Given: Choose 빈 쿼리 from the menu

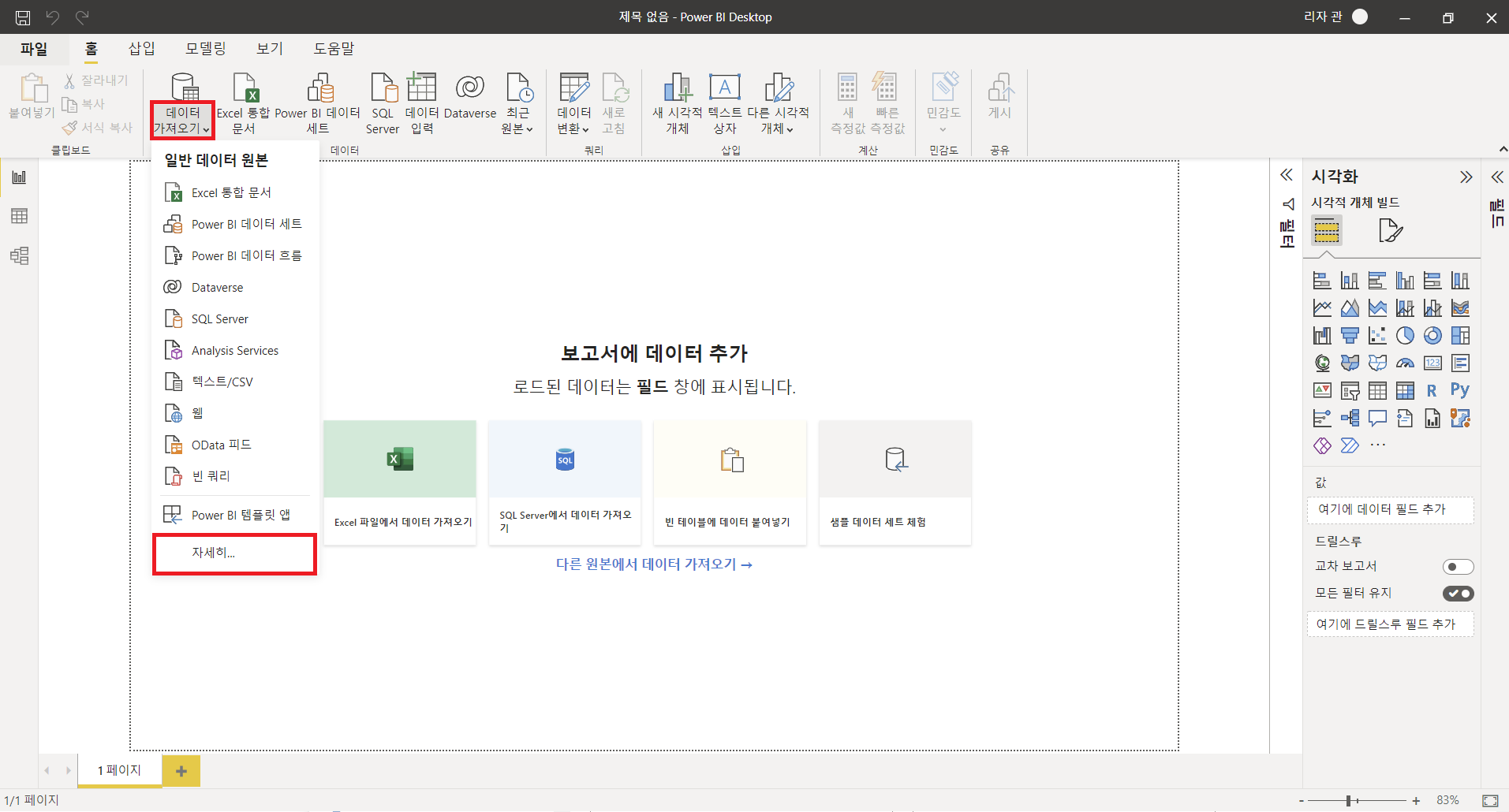Looking at the screenshot, I should click(x=235, y=476).
